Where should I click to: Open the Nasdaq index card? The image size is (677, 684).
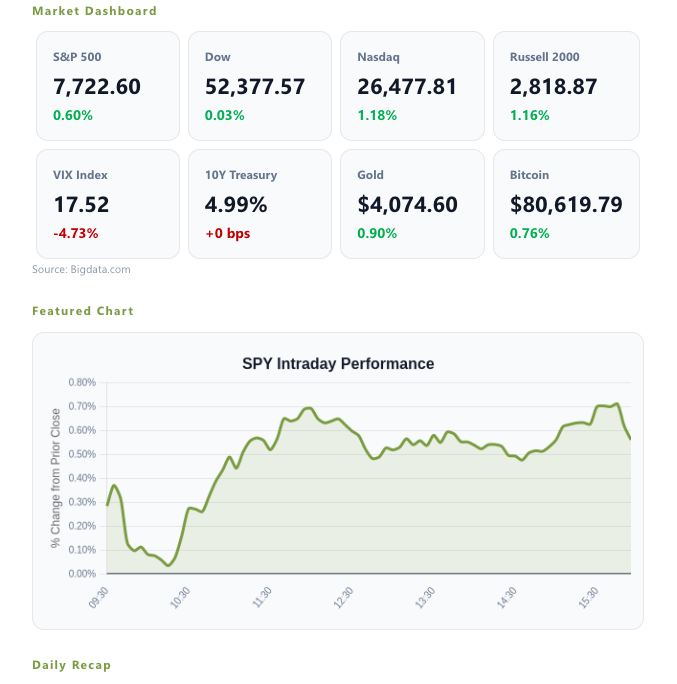tap(412, 86)
